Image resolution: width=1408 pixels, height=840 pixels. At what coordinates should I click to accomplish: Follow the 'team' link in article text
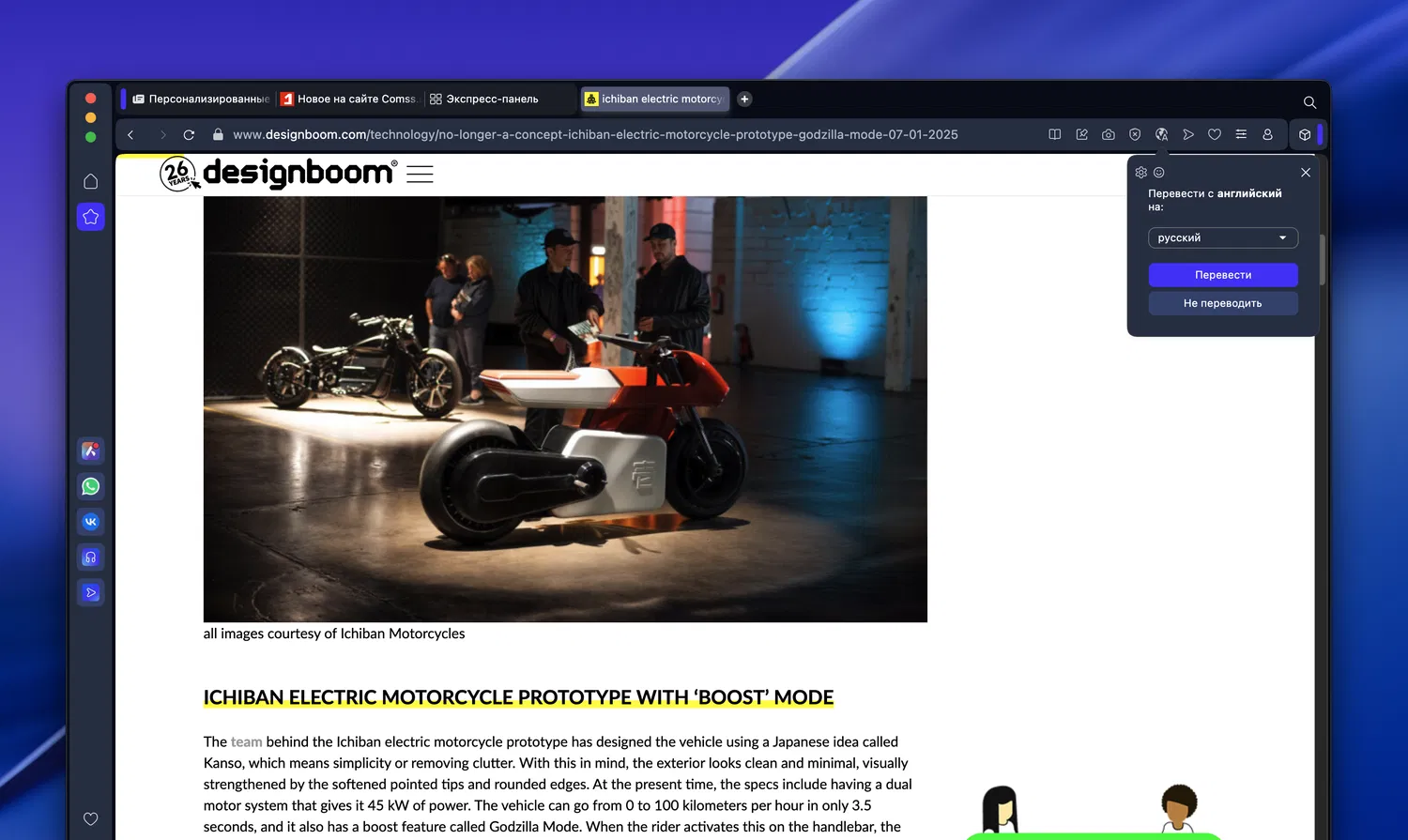click(246, 741)
